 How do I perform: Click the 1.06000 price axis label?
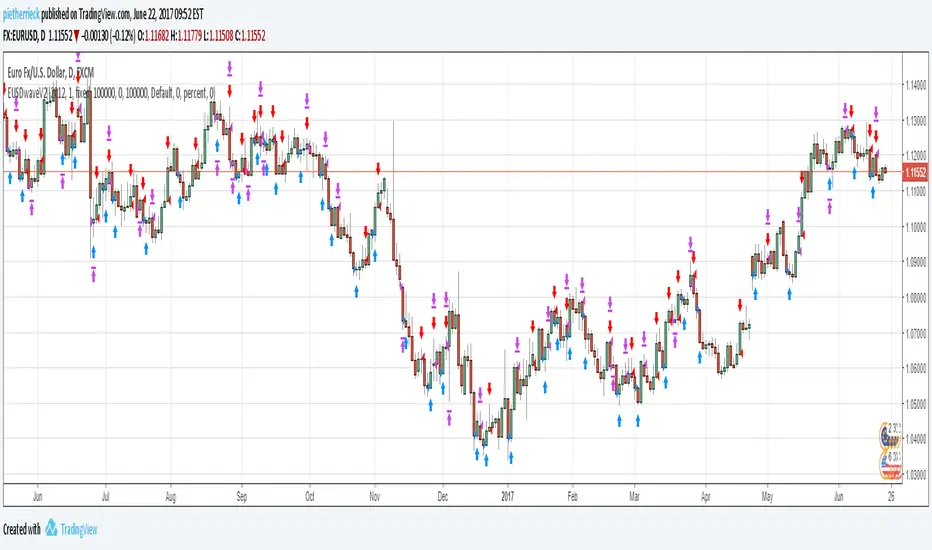point(915,368)
